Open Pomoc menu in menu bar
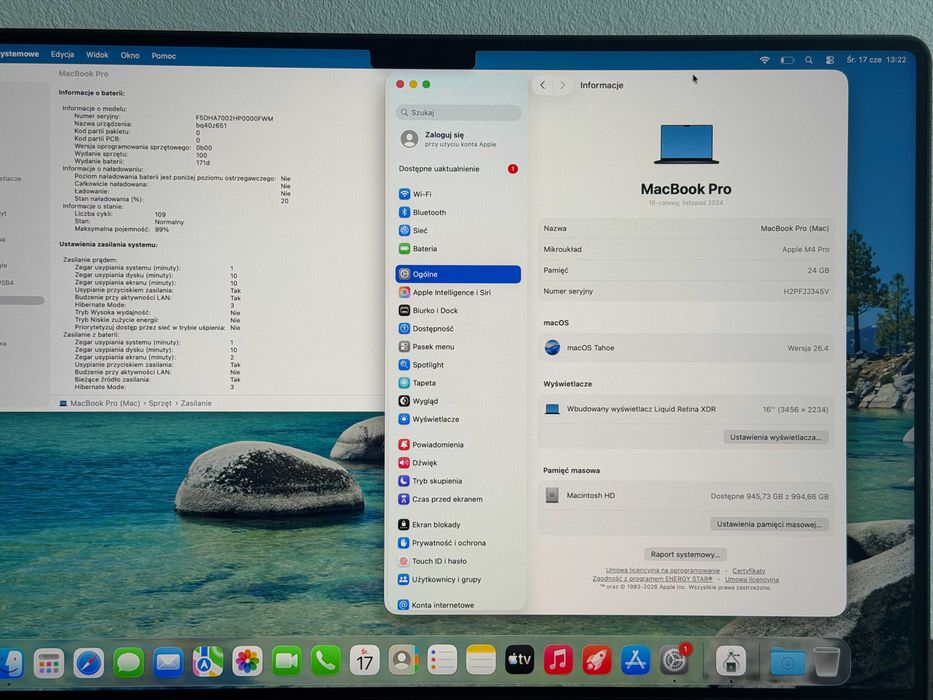Image resolution: width=933 pixels, height=700 pixels. click(164, 56)
